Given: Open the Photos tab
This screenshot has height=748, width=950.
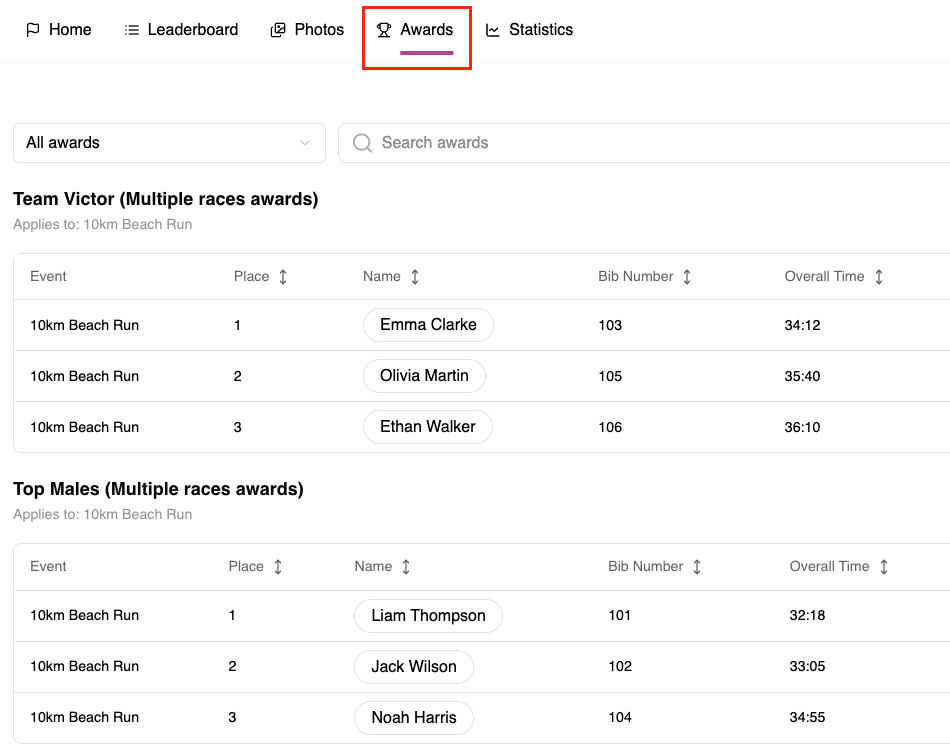Looking at the screenshot, I should point(307,30).
